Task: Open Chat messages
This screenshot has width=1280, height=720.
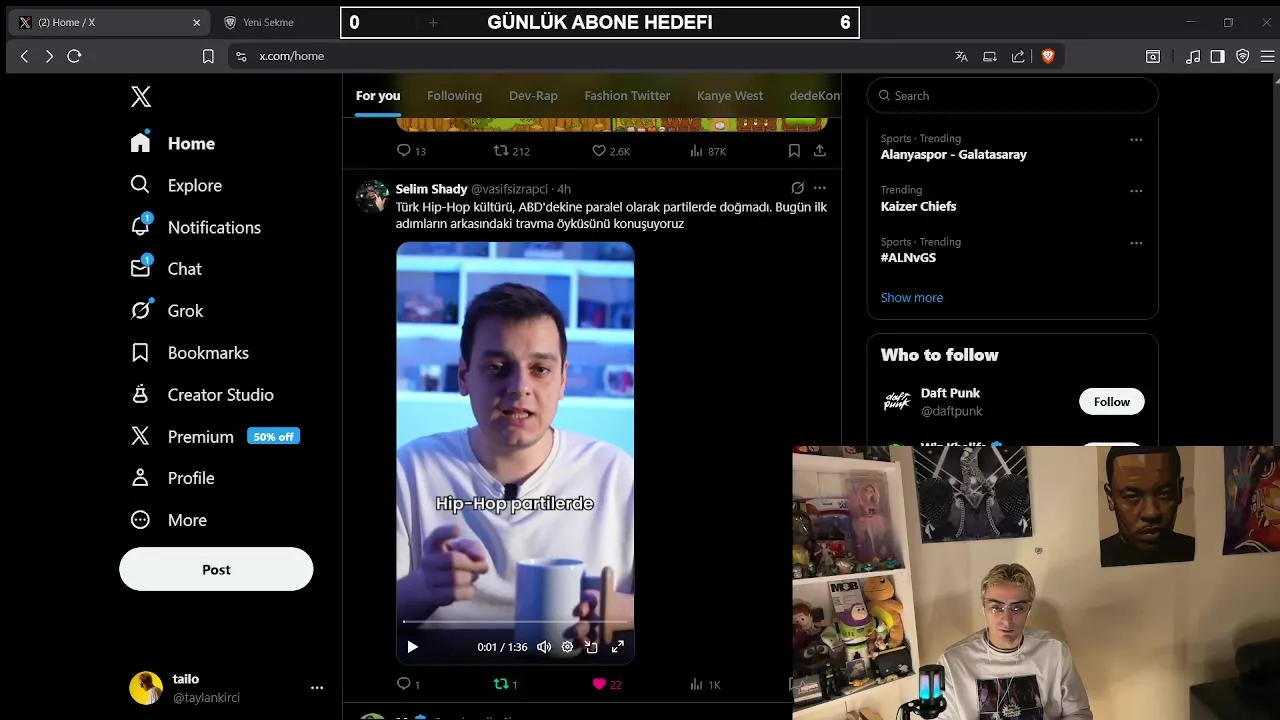Action: [x=165, y=269]
